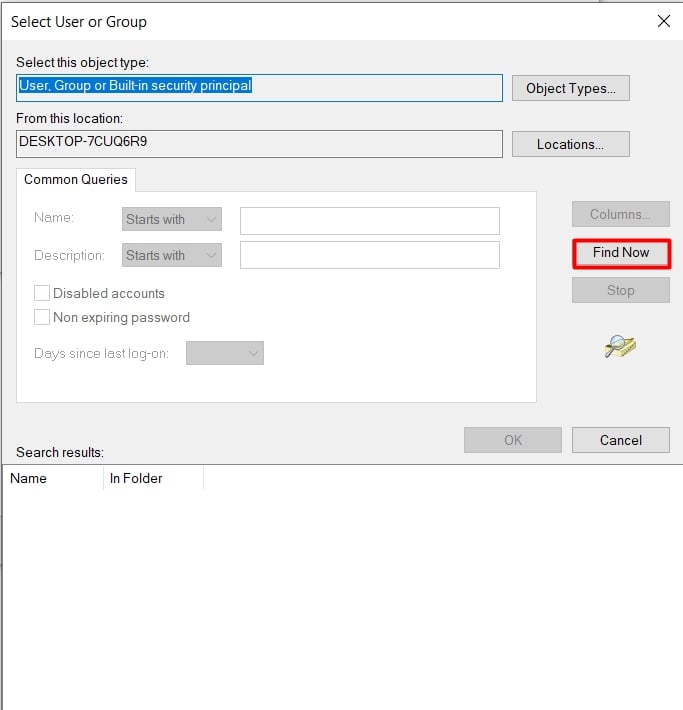The width and height of the screenshot is (683, 710).
Task: Select the object type field text
Action: (x=259, y=88)
